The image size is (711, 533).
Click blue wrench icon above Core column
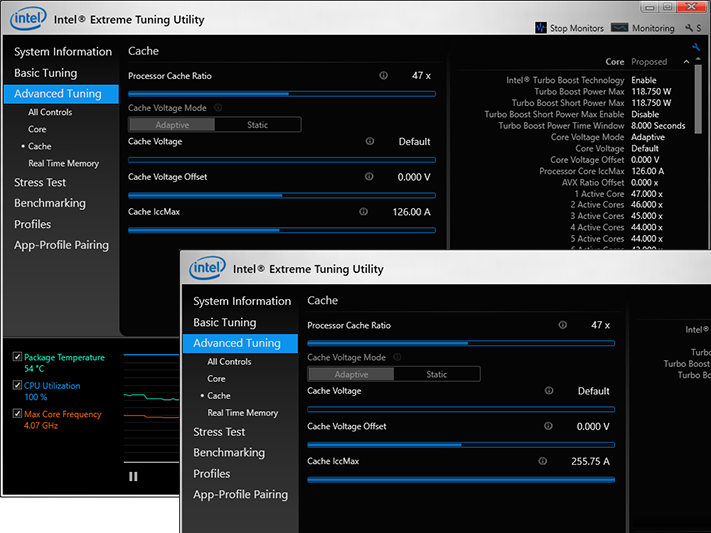click(x=696, y=47)
